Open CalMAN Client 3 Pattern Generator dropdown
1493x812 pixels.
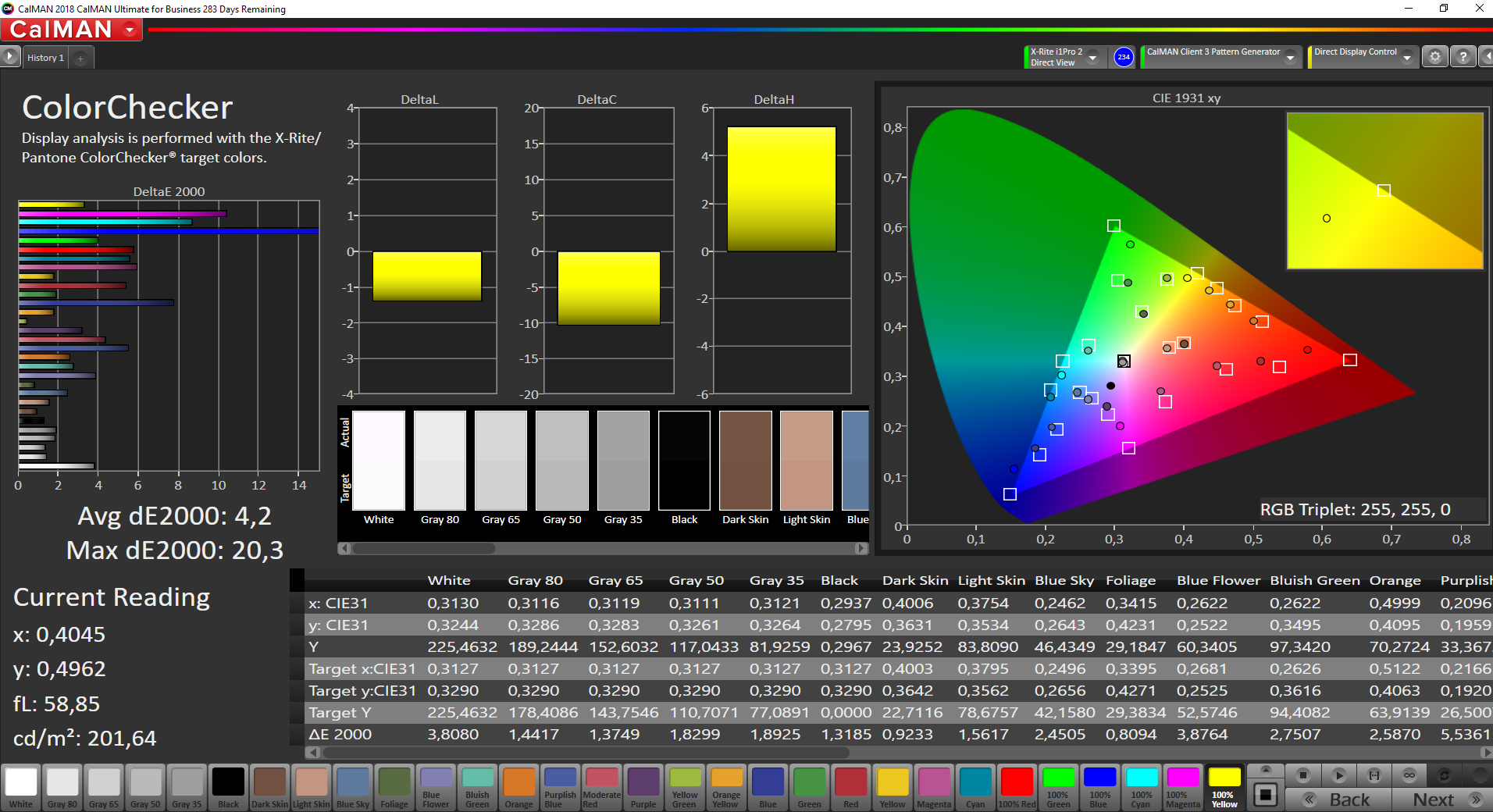click(x=1221, y=57)
